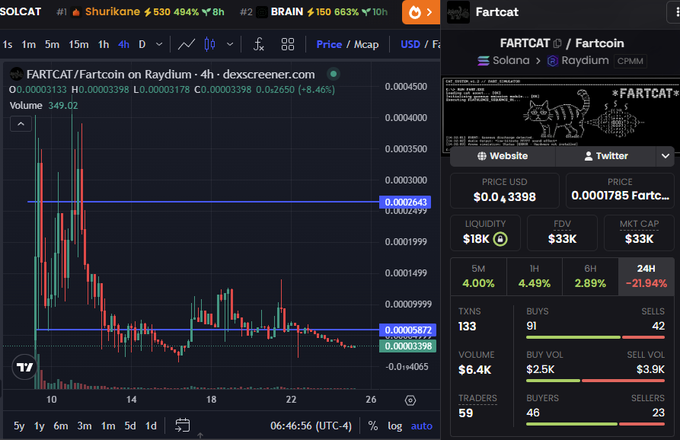The height and width of the screenshot is (440, 680).
Task: Select the 24H stats tab
Action: point(646,277)
